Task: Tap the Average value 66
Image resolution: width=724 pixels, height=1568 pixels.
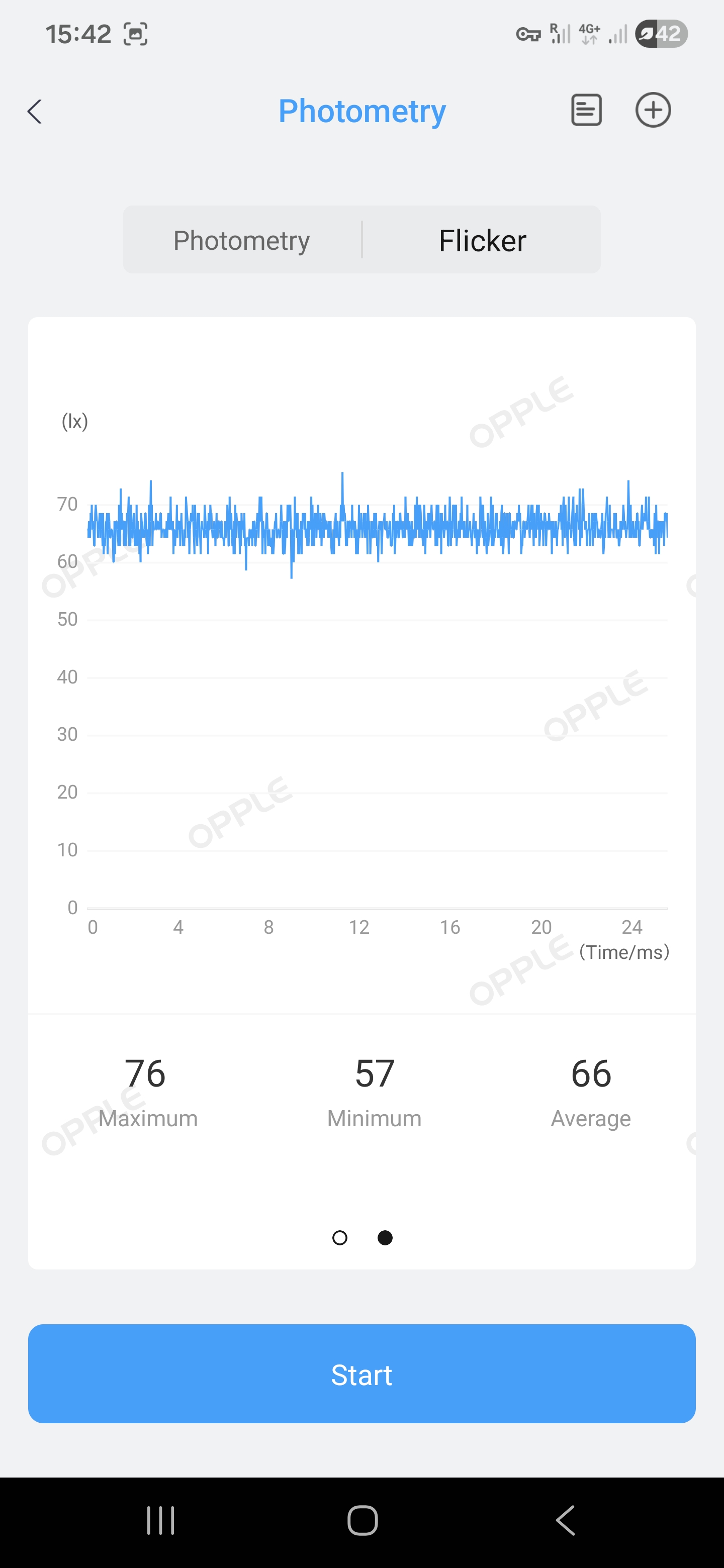Action: point(591,1073)
